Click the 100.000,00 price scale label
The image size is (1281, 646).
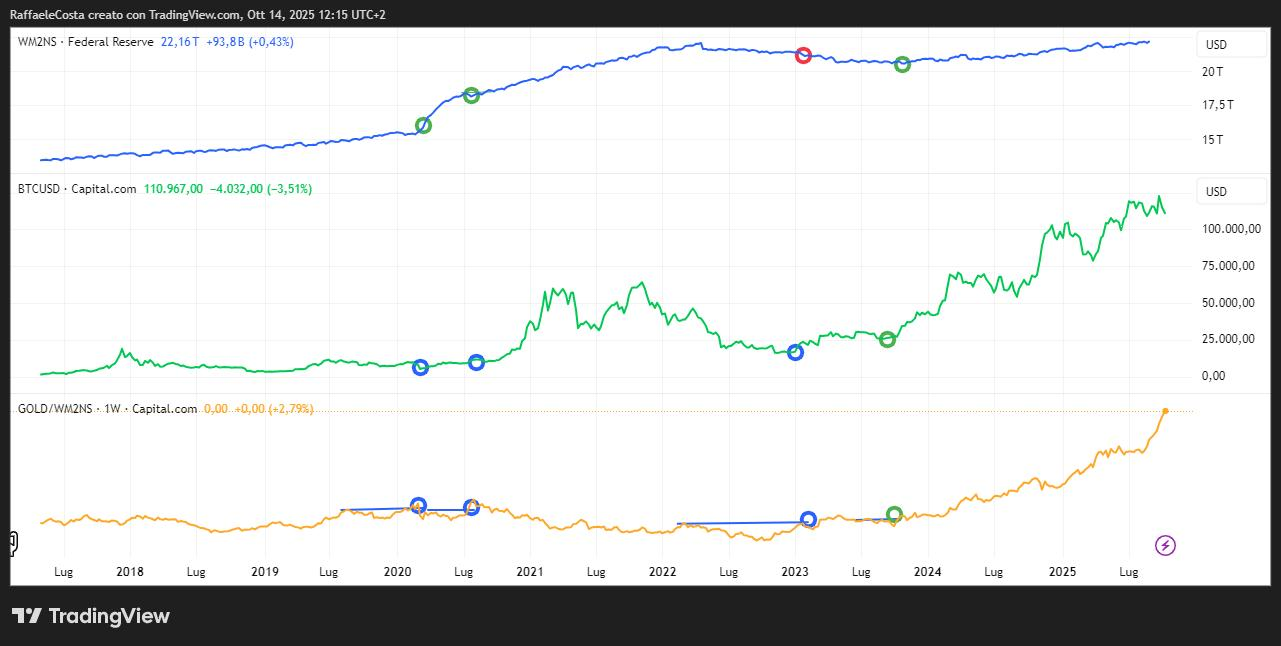coord(1228,229)
